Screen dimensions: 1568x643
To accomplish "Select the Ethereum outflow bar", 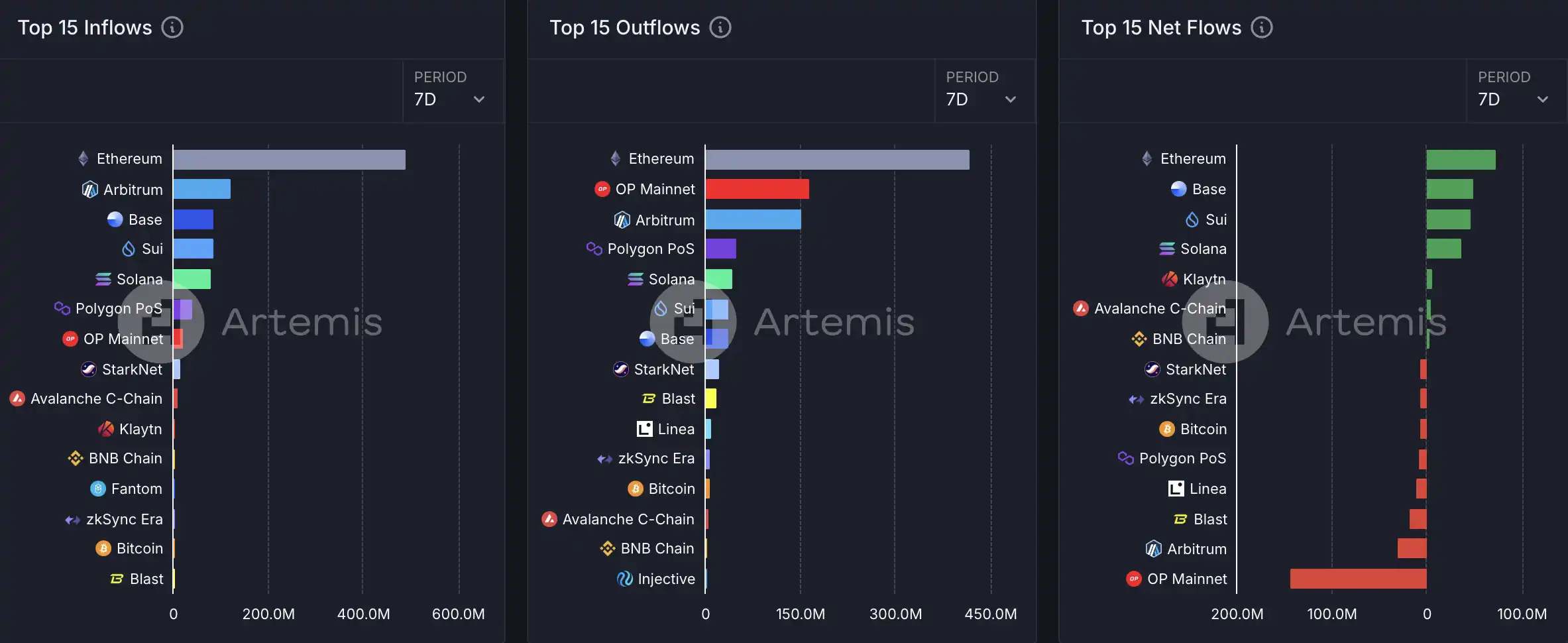I will (x=838, y=160).
